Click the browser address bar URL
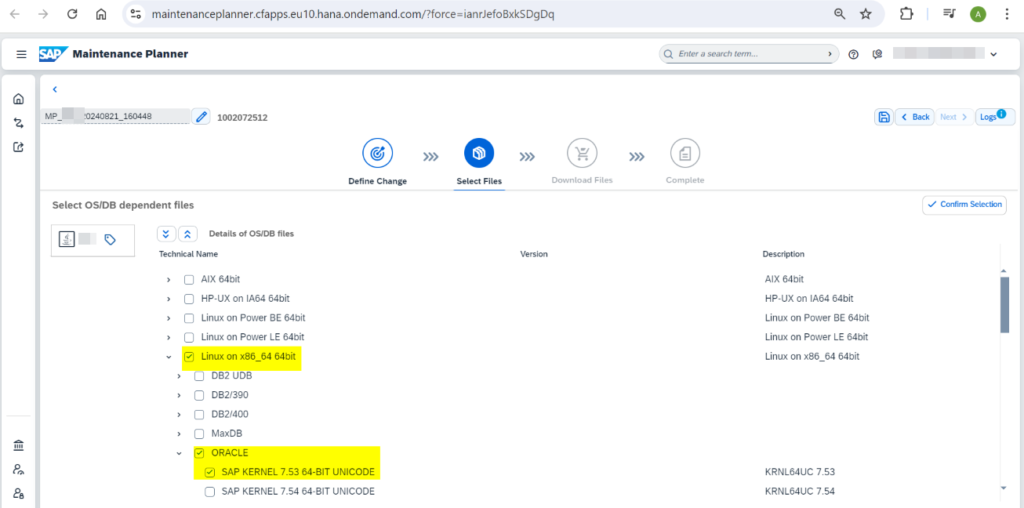 [x=353, y=14]
